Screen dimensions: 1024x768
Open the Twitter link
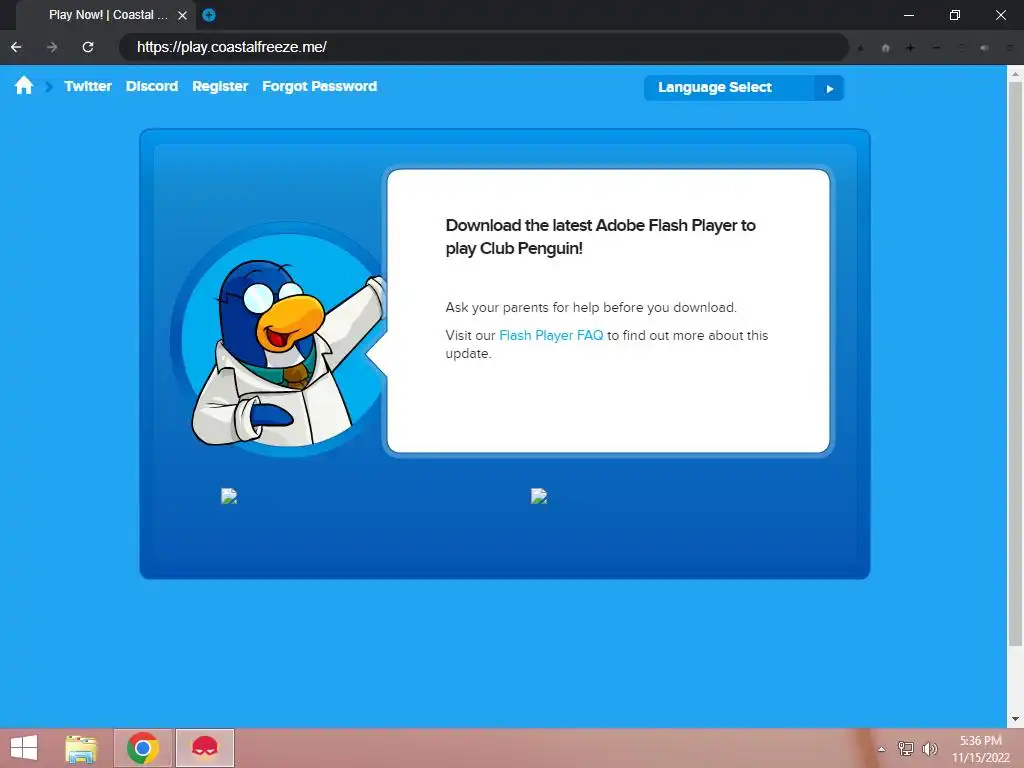coord(88,86)
